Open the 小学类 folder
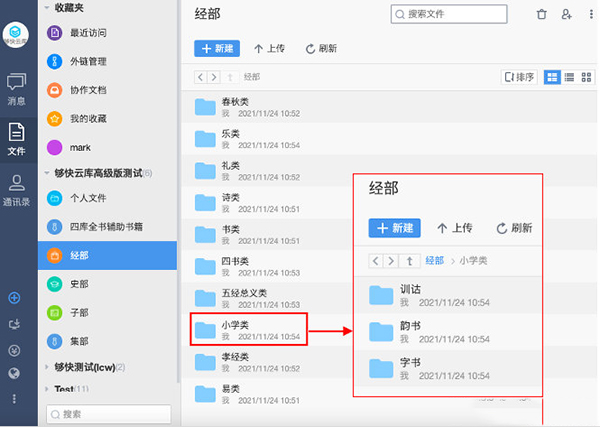600x427 pixels. click(249, 330)
